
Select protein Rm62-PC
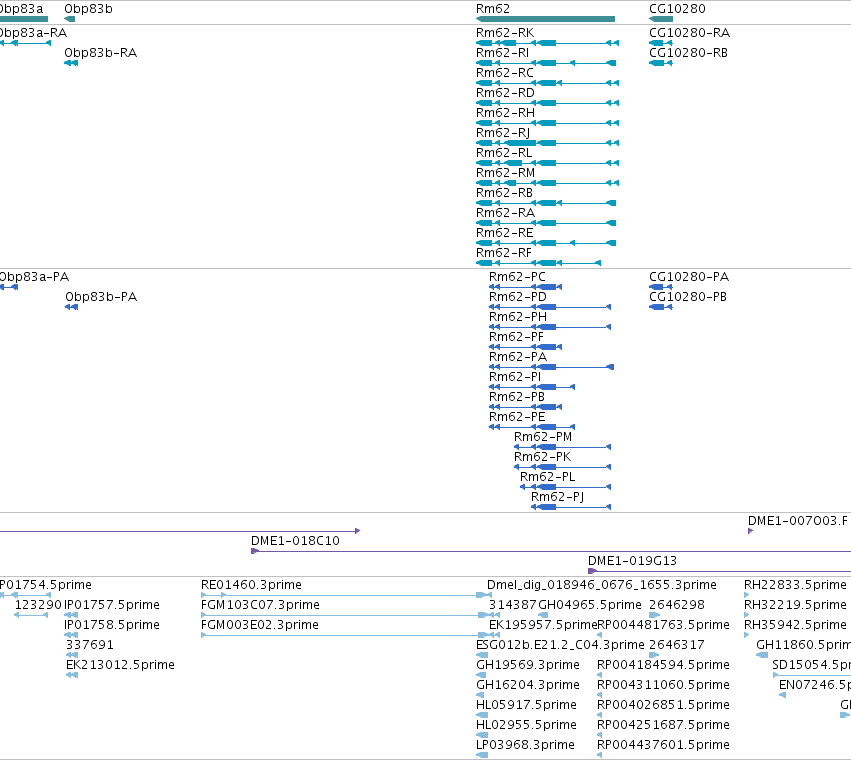point(525,287)
